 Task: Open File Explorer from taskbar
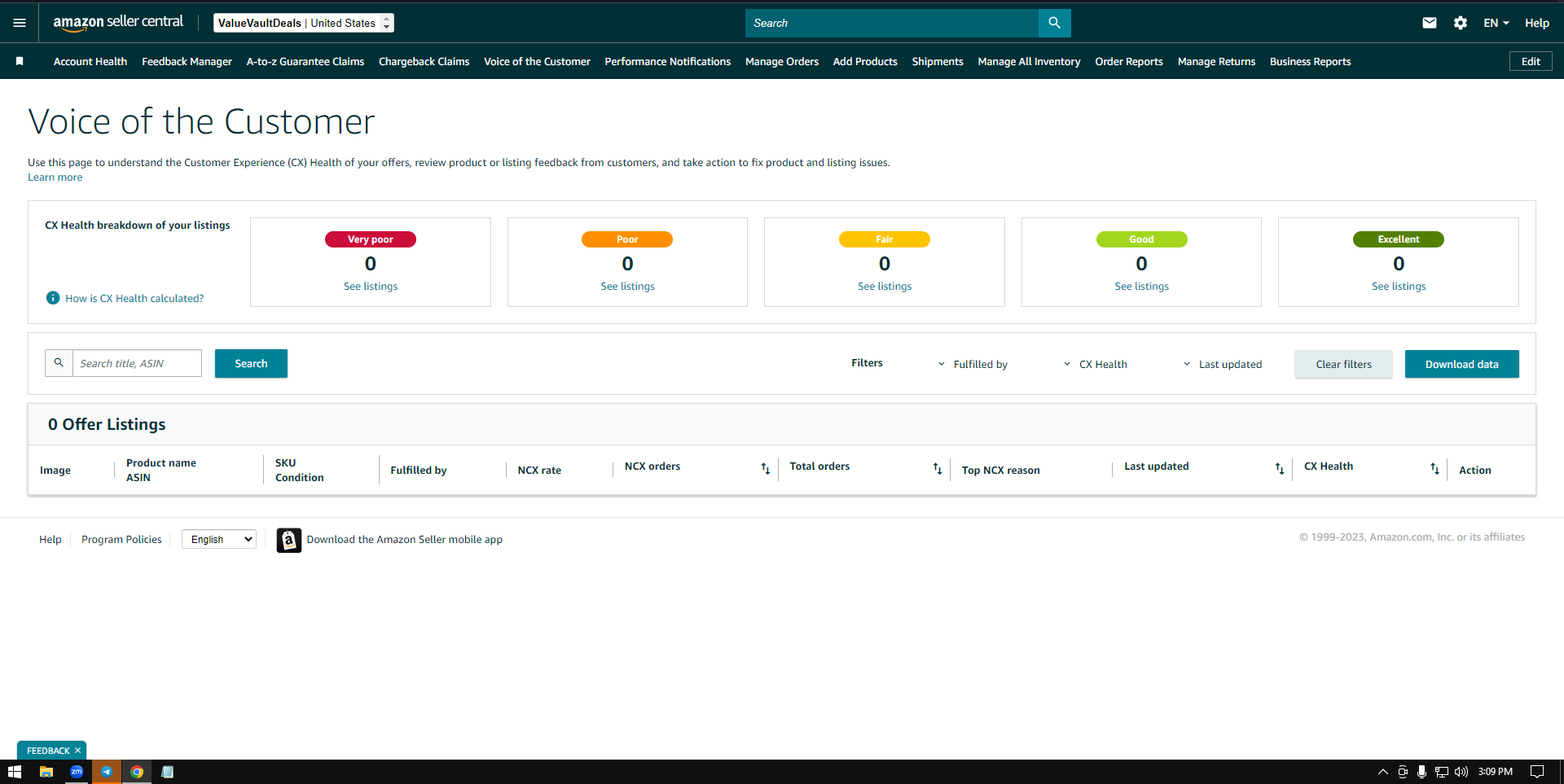pyautogui.click(x=46, y=772)
